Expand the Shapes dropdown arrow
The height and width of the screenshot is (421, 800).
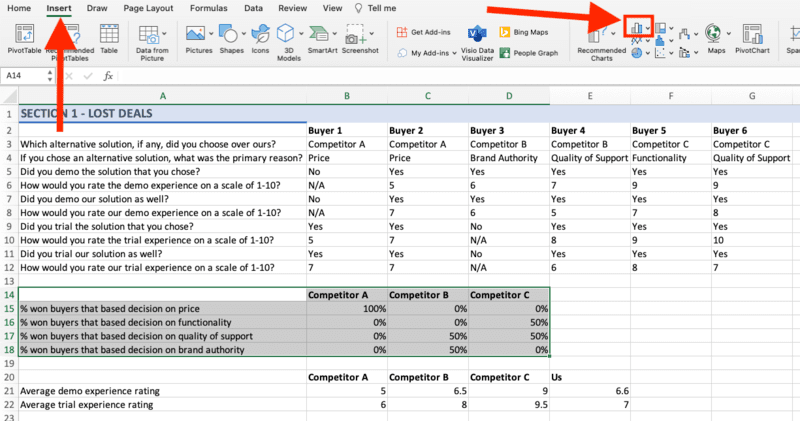[245, 31]
